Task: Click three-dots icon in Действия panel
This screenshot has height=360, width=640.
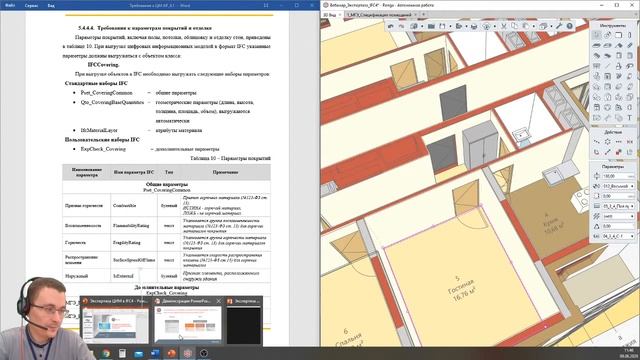Action: click(x=619, y=142)
